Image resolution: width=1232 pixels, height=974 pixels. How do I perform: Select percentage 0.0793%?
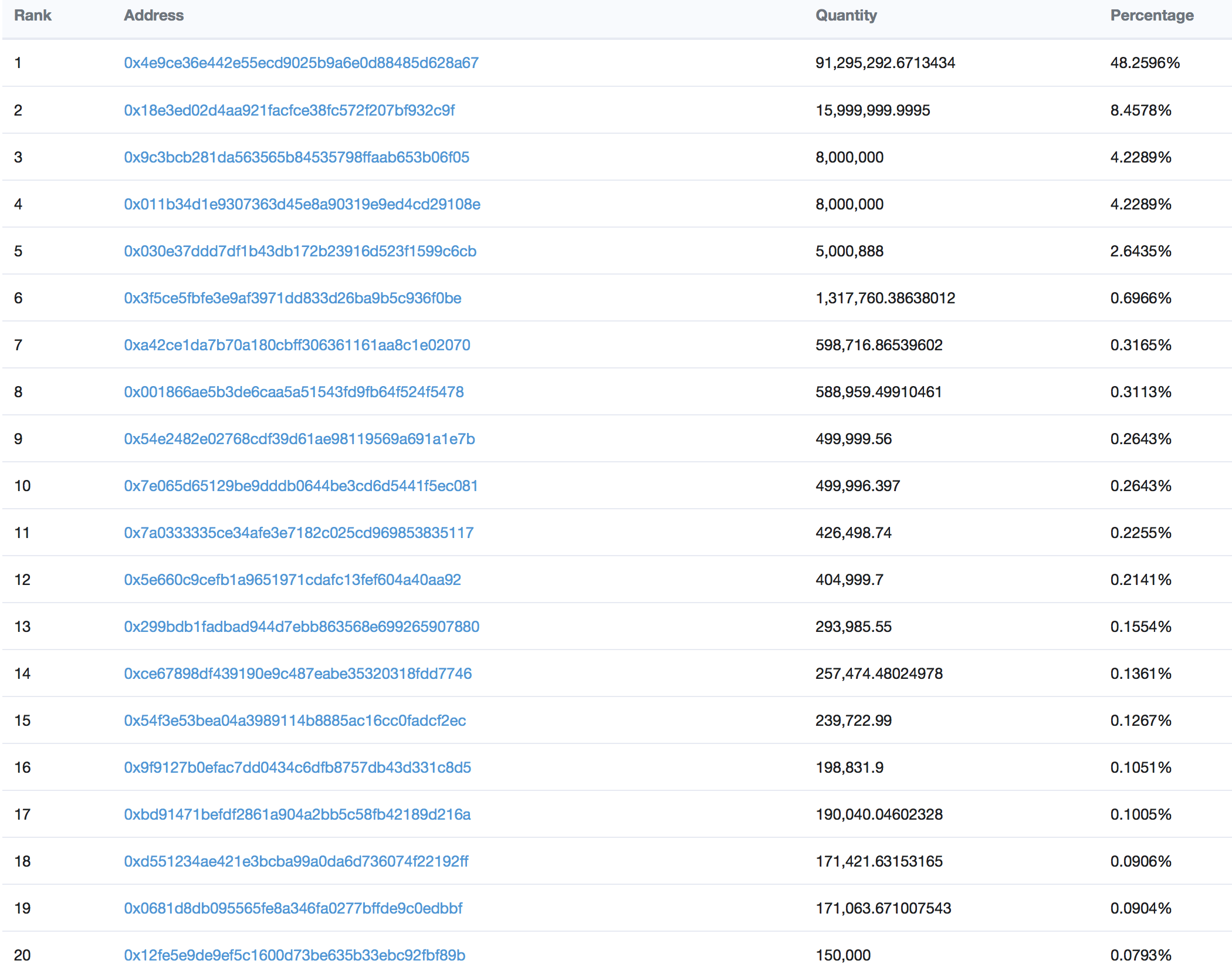pyautogui.click(x=1140, y=955)
